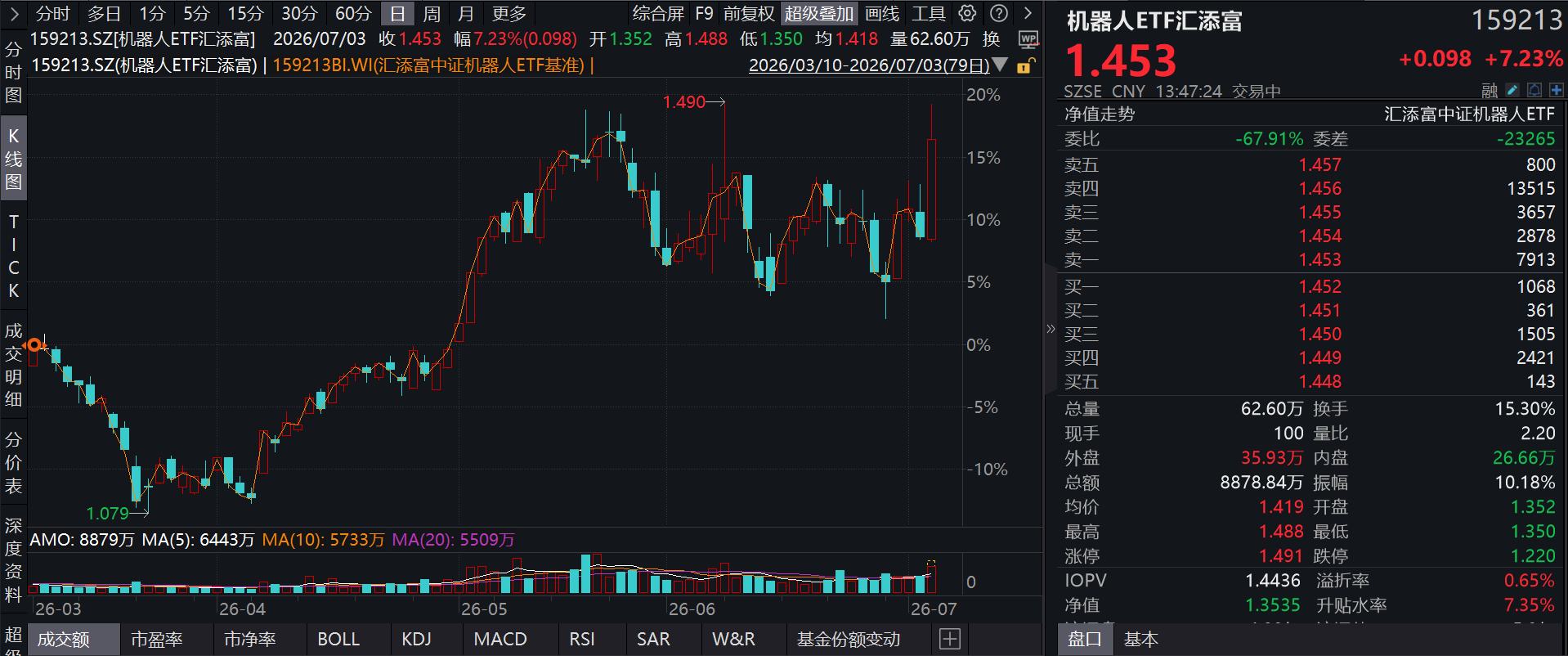Open the help question mark icon

[999, 13]
